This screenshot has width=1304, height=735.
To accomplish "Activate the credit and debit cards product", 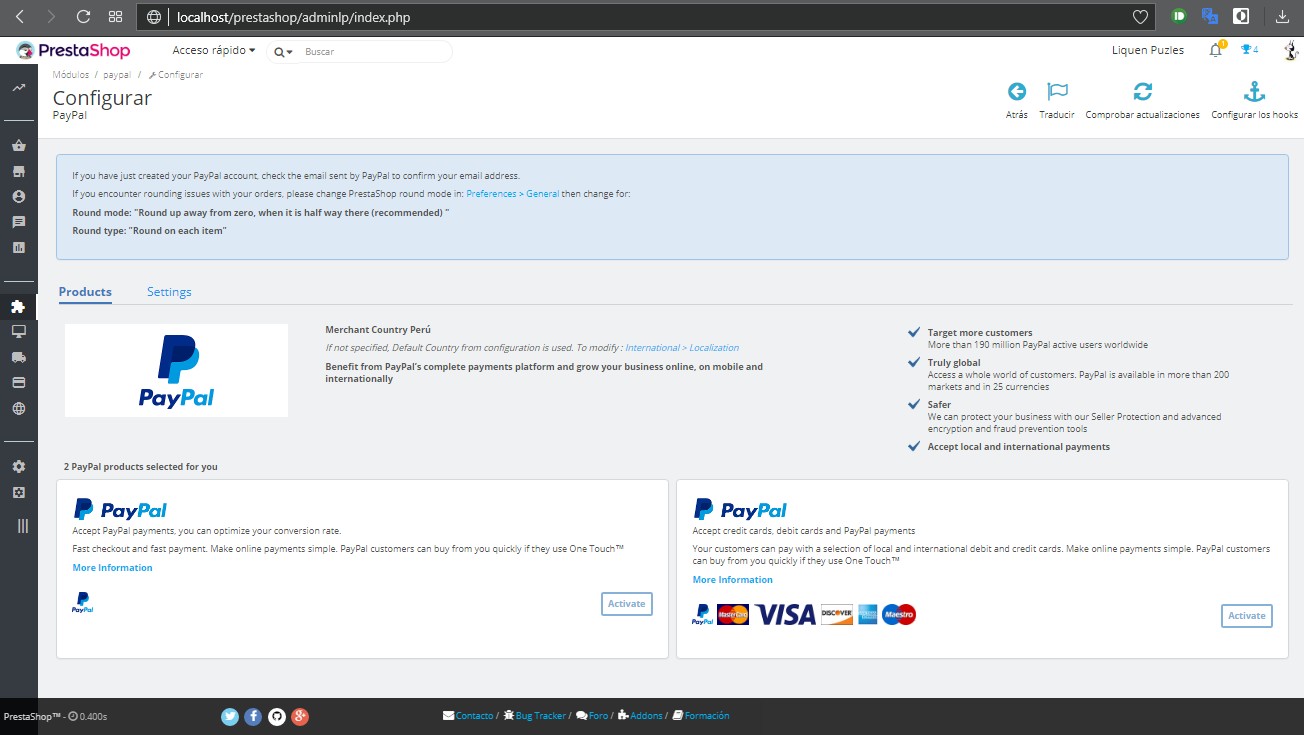I will tap(1247, 616).
